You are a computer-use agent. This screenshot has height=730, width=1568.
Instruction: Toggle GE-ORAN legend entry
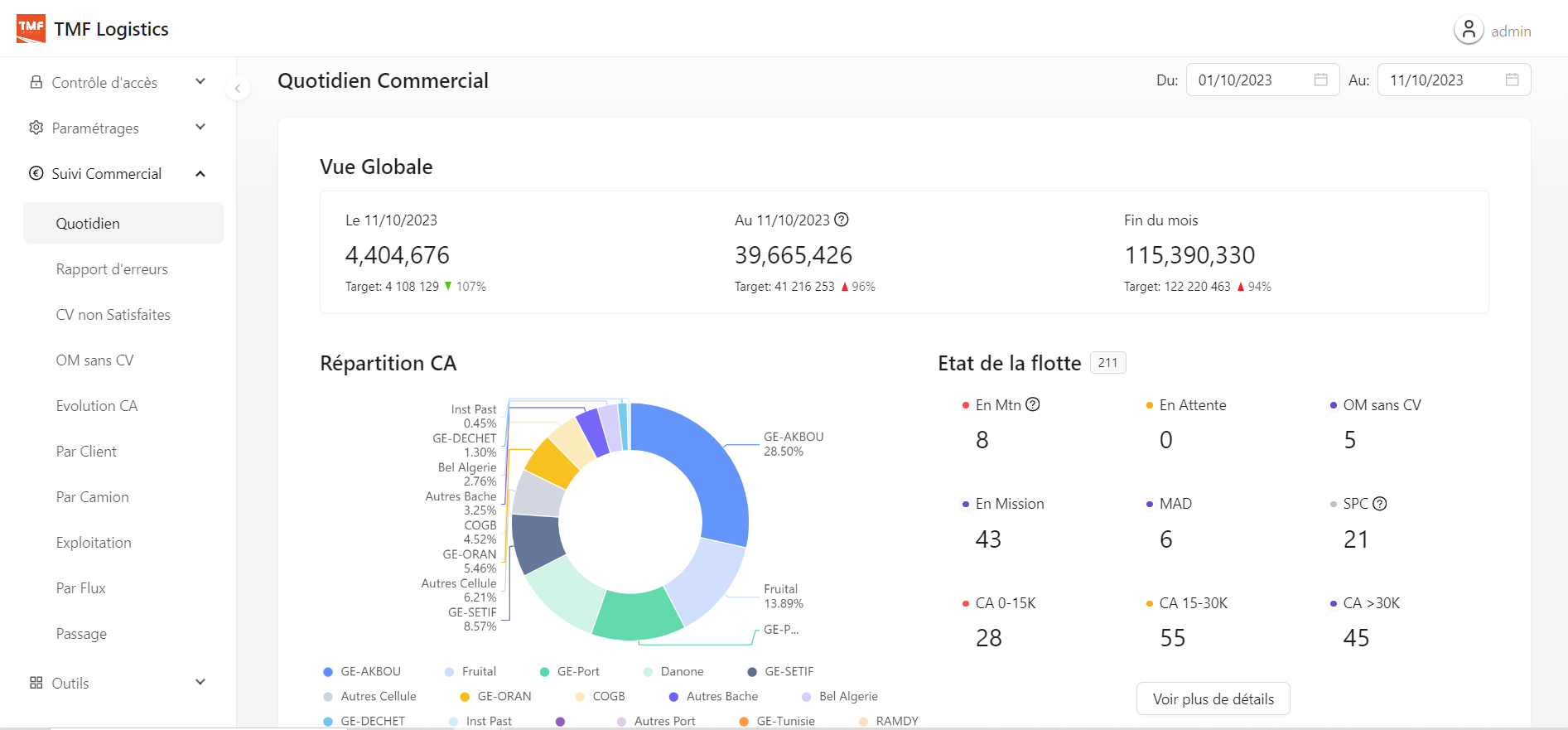coord(495,696)
